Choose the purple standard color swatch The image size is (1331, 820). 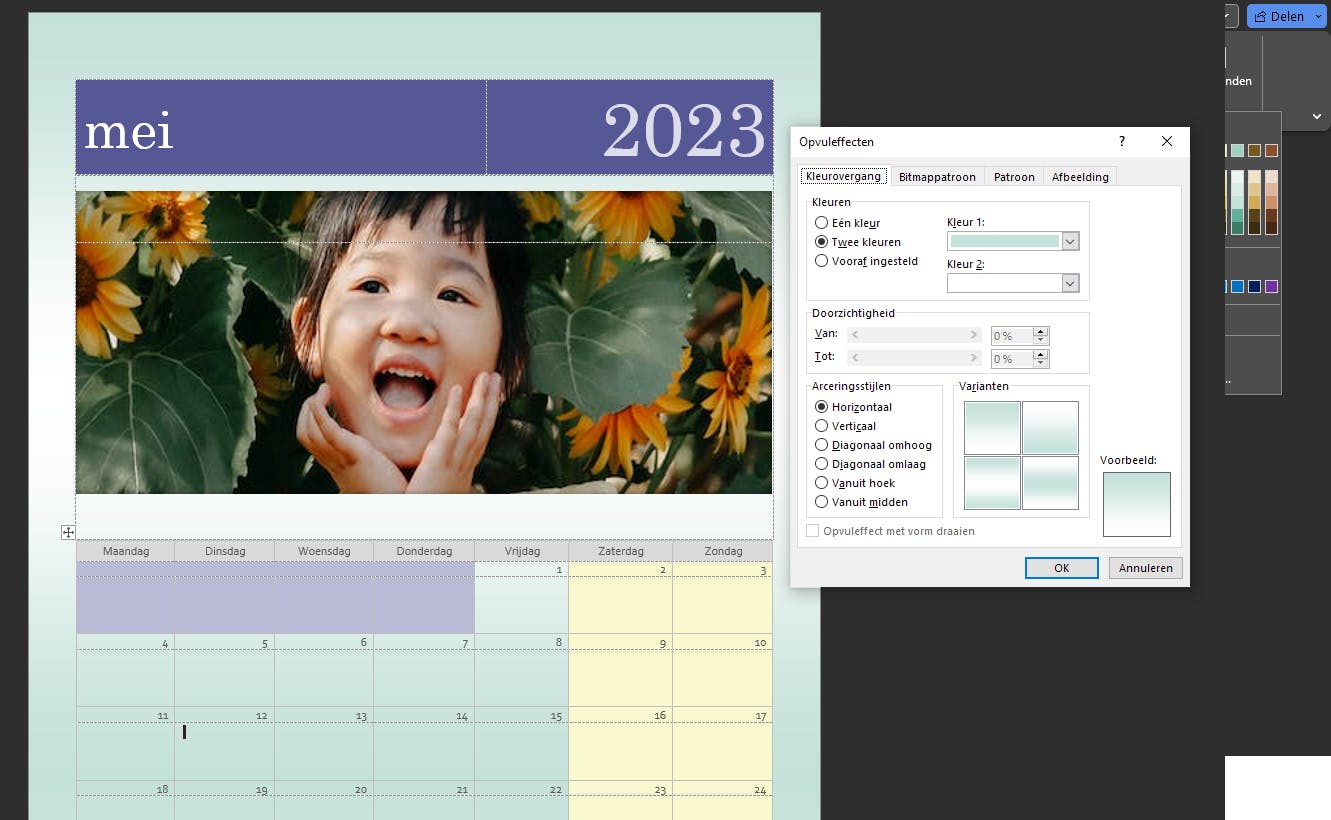click(1271, 286)
